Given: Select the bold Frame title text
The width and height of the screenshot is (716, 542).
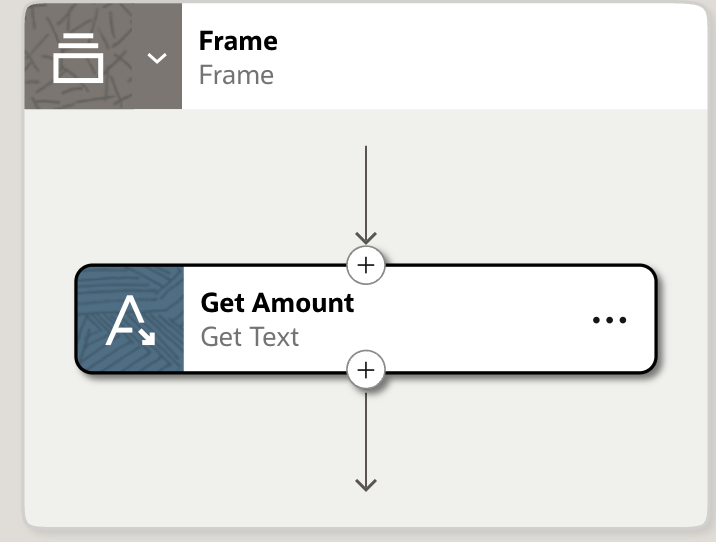Looking at the screenshot, I should (x=238, y=41).
